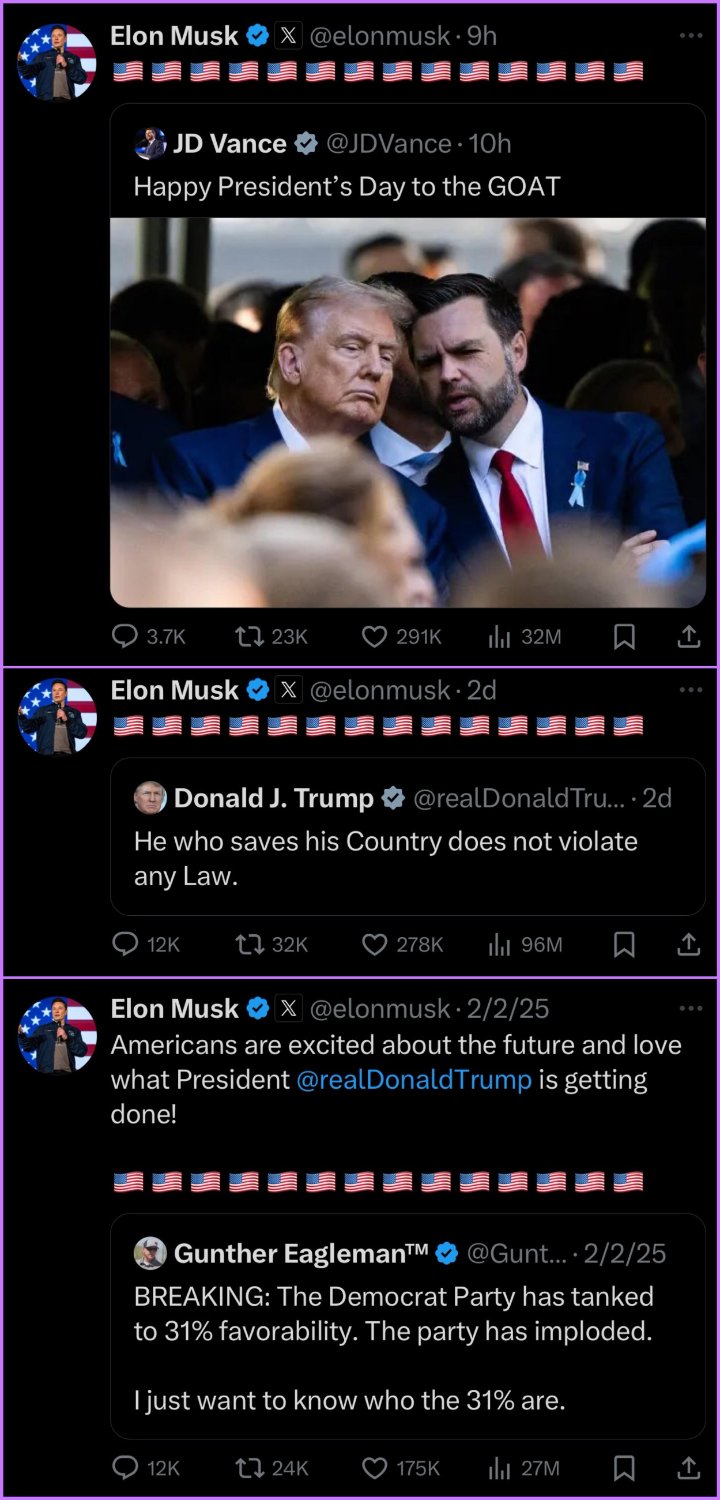Share the post with 32M views
720x1500 pixels.
(x=689, y=637)
